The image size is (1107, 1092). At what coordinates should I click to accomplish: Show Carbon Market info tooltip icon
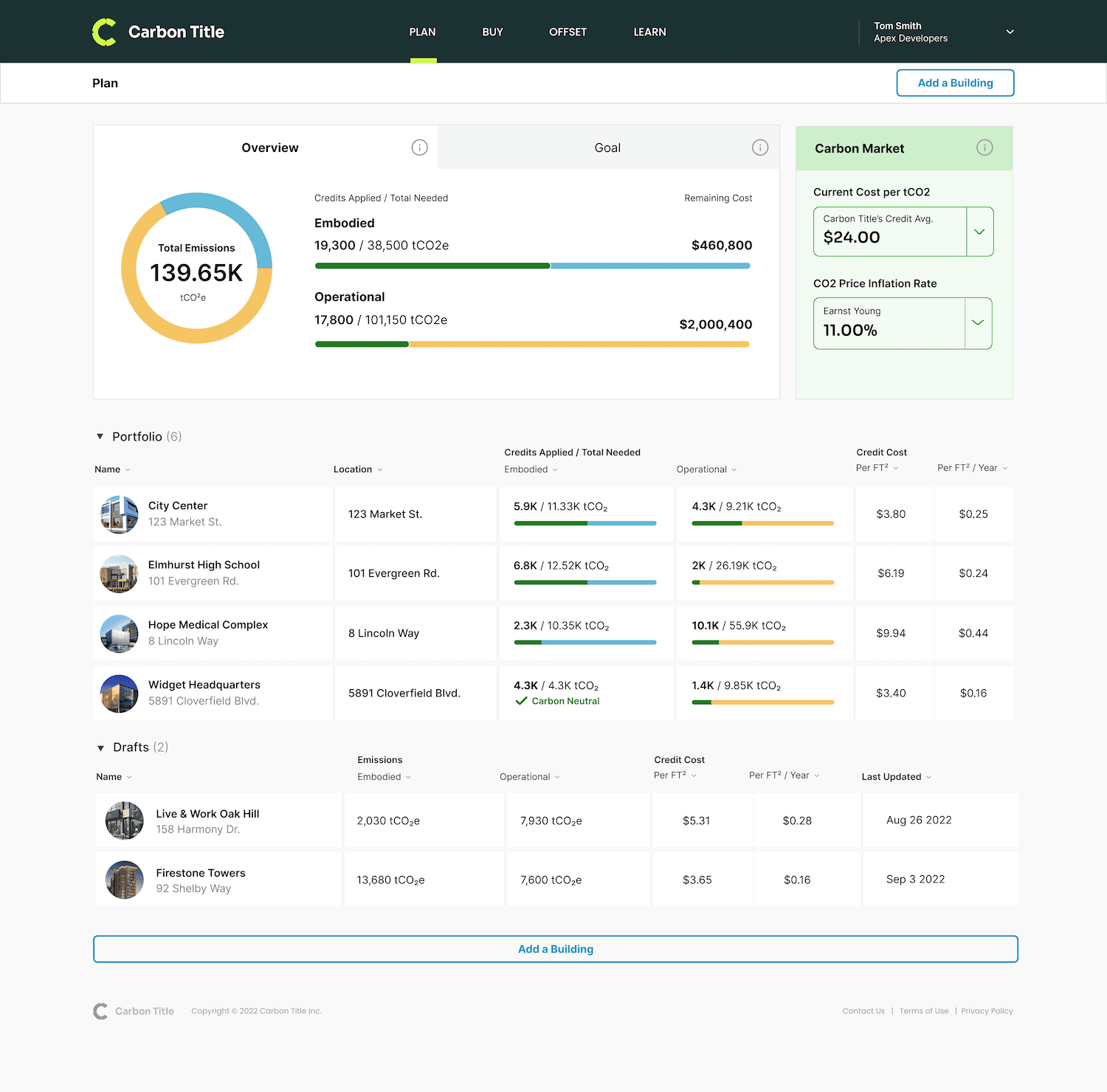click(984, 148)
